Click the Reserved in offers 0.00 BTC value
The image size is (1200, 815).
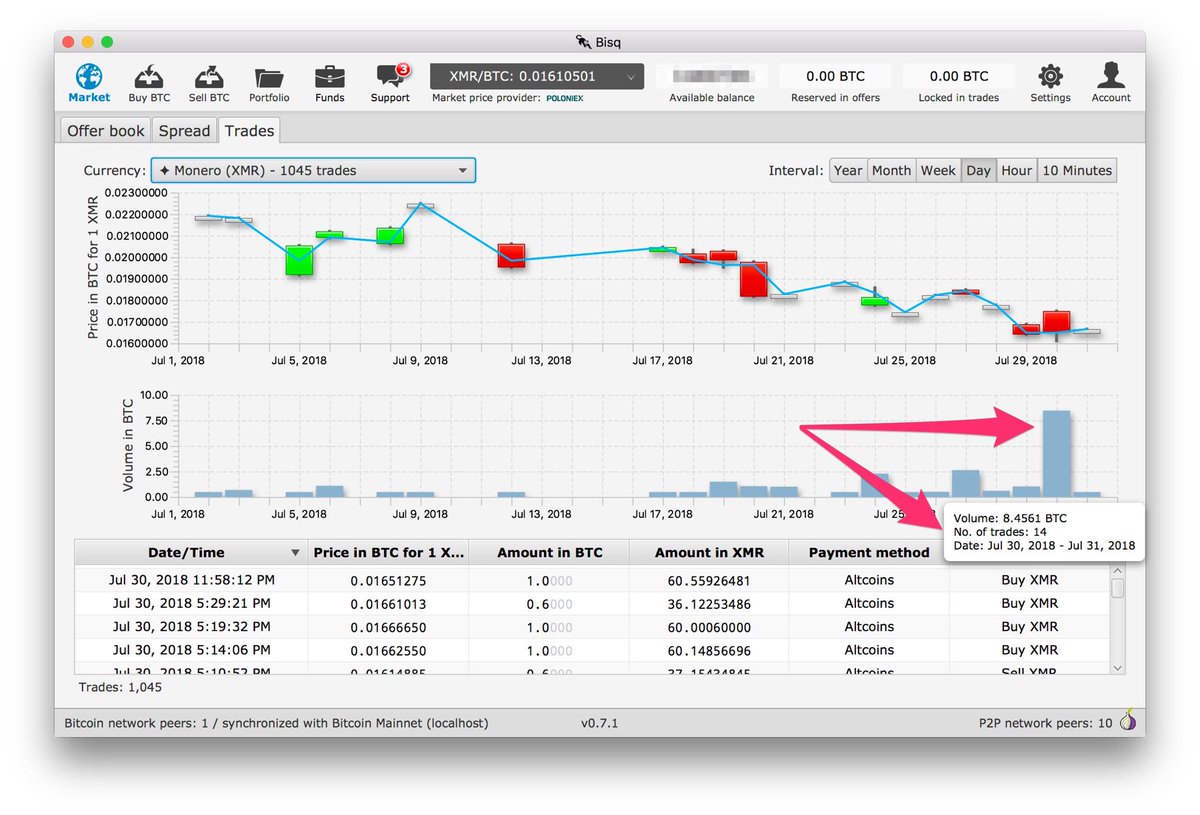(835, 76)
